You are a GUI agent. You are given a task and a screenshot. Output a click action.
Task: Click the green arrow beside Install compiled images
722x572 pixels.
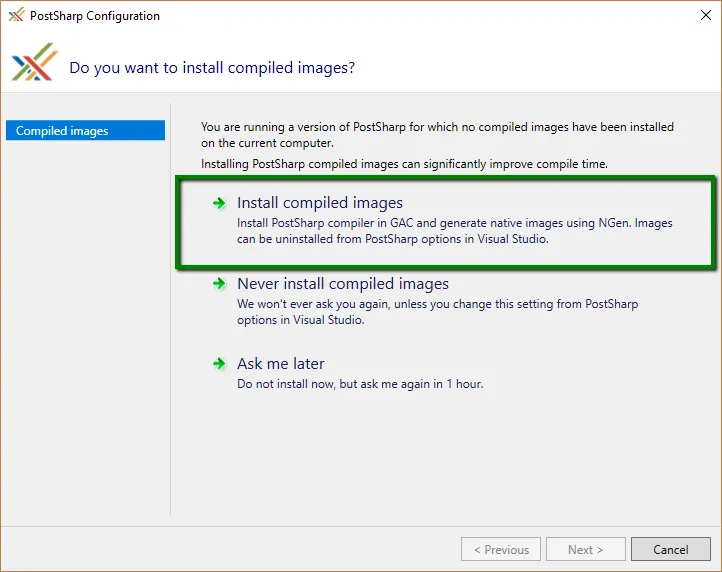pos(219,203)
